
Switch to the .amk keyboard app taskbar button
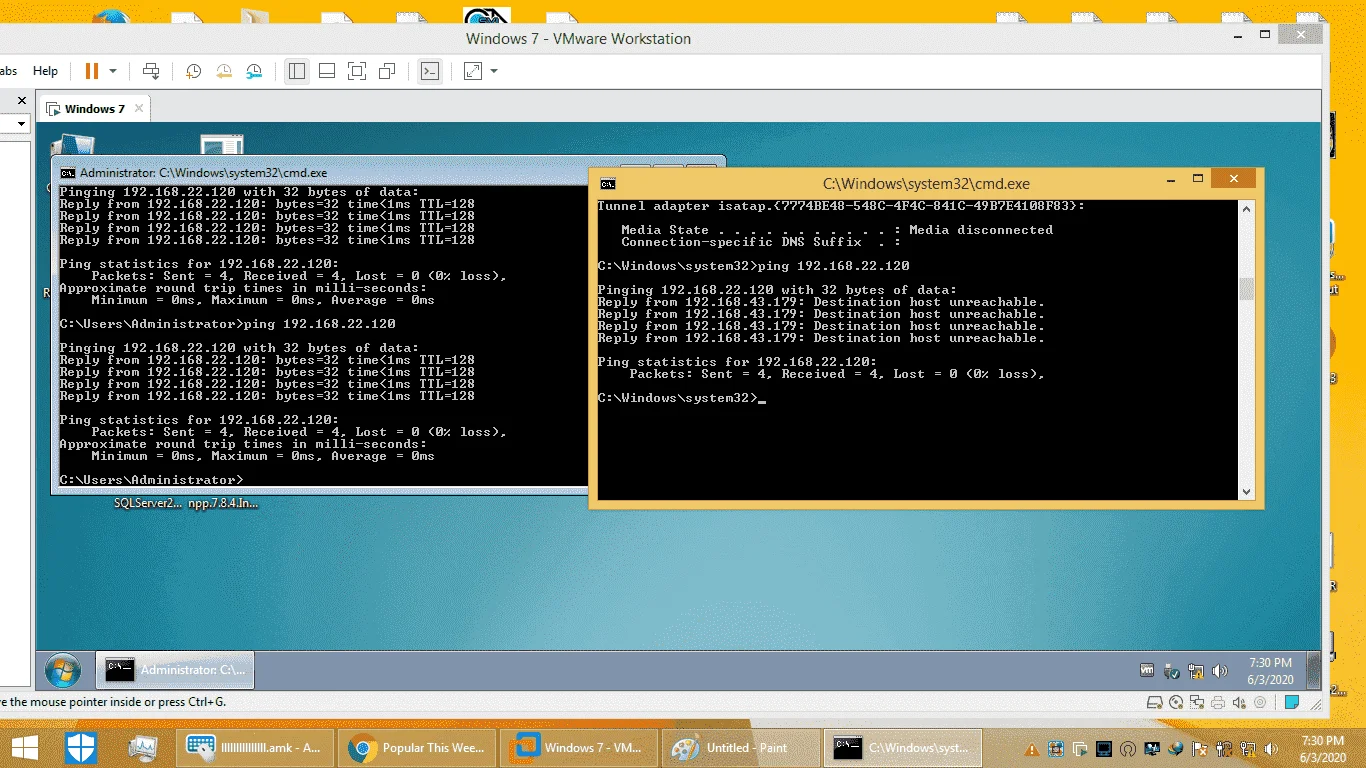click(x=254, y=747)
